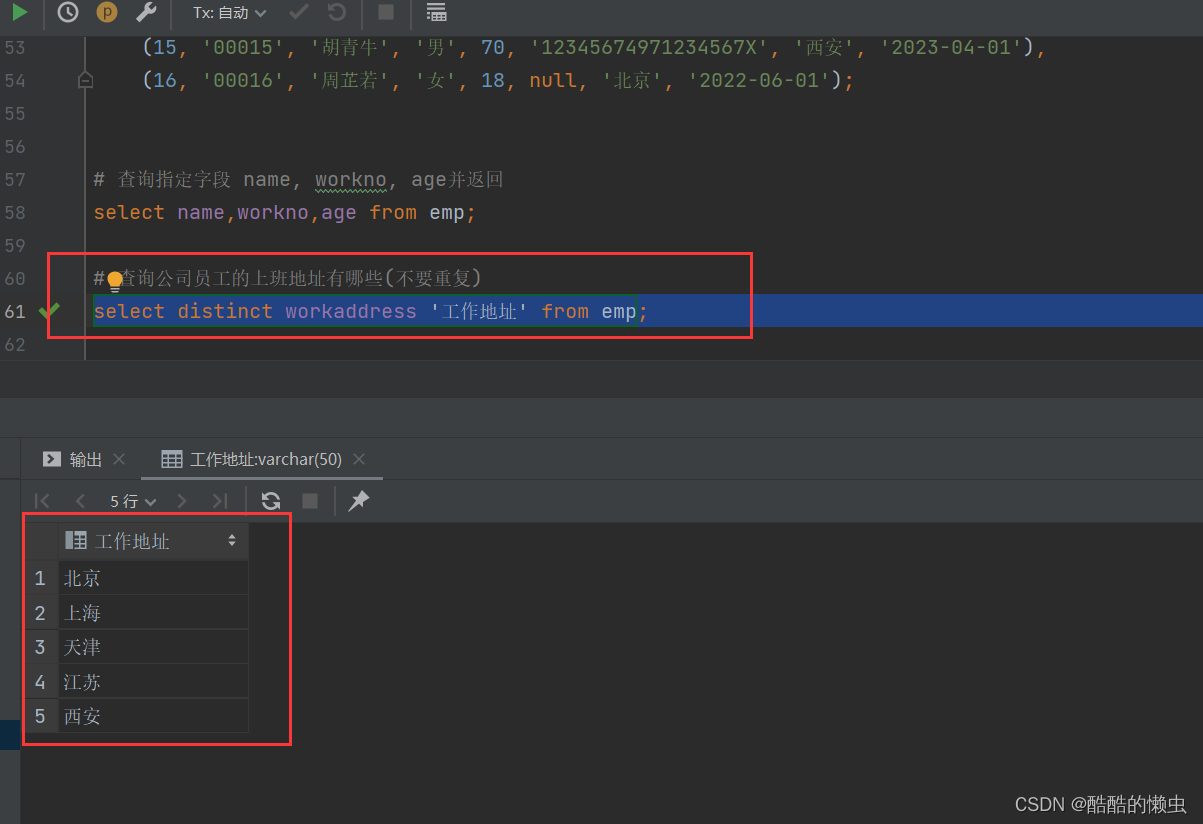
Task: Select the 上海 cell
Action: (x=153, y=613)
